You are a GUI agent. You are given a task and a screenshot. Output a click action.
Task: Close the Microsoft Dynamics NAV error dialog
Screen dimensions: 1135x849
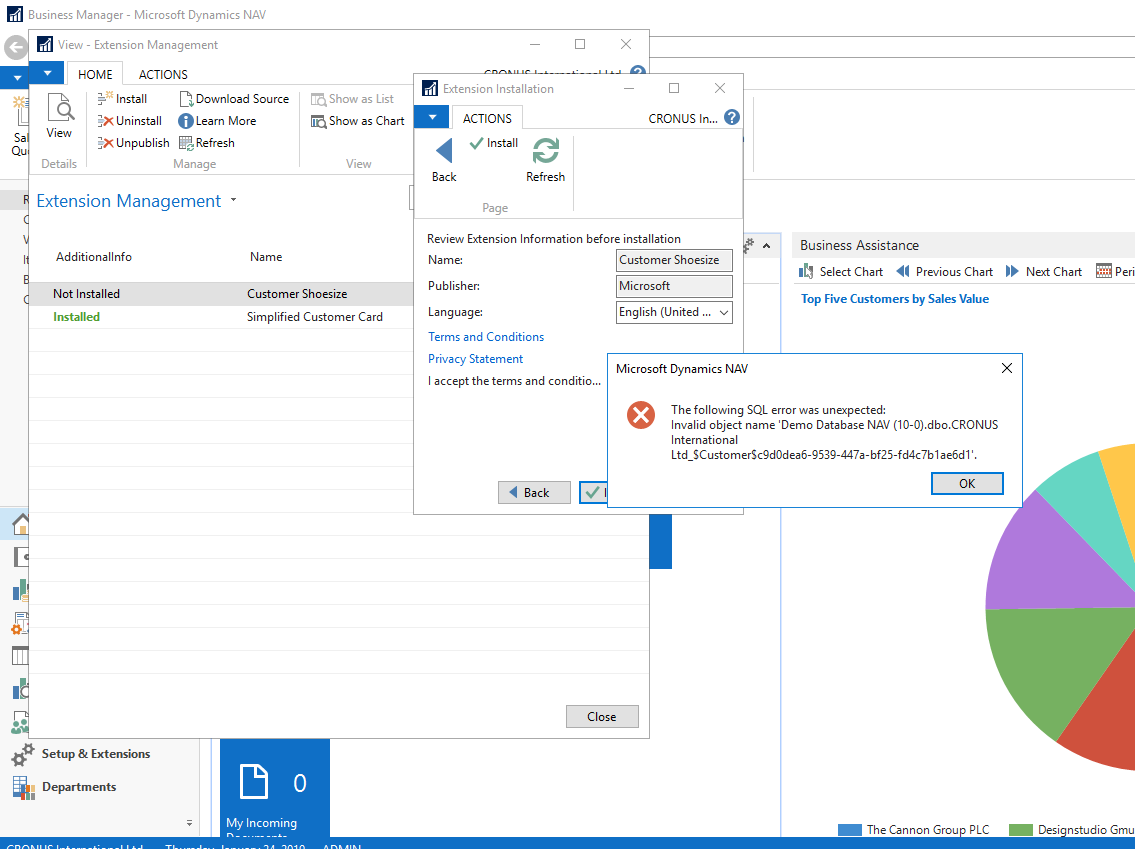tap(1006, 368)
